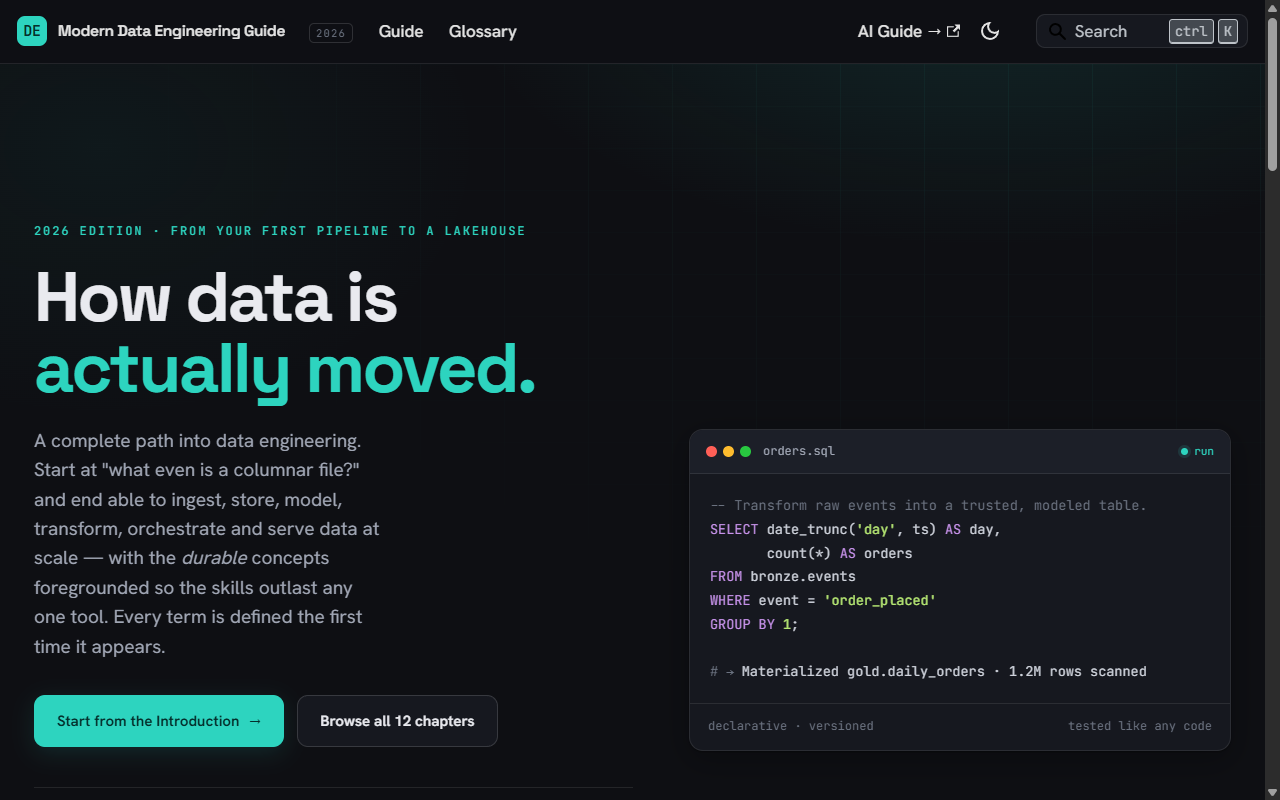The image size is (1280, 800).
Task: Click the 'actually moved.' heading text
Action: click(x=286, y=369)
